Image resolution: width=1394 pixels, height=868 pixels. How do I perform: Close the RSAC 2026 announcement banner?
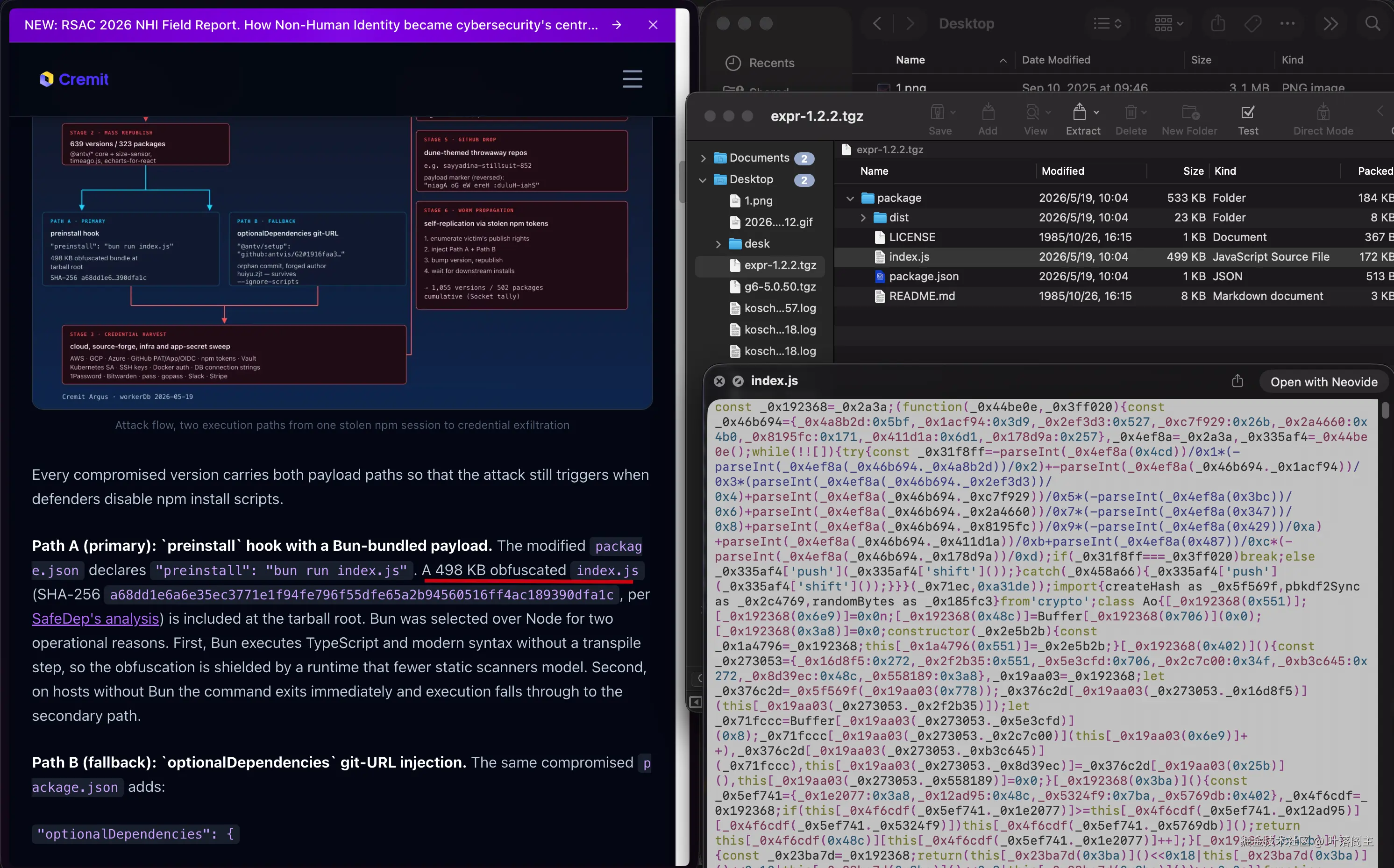pos(653,25)
